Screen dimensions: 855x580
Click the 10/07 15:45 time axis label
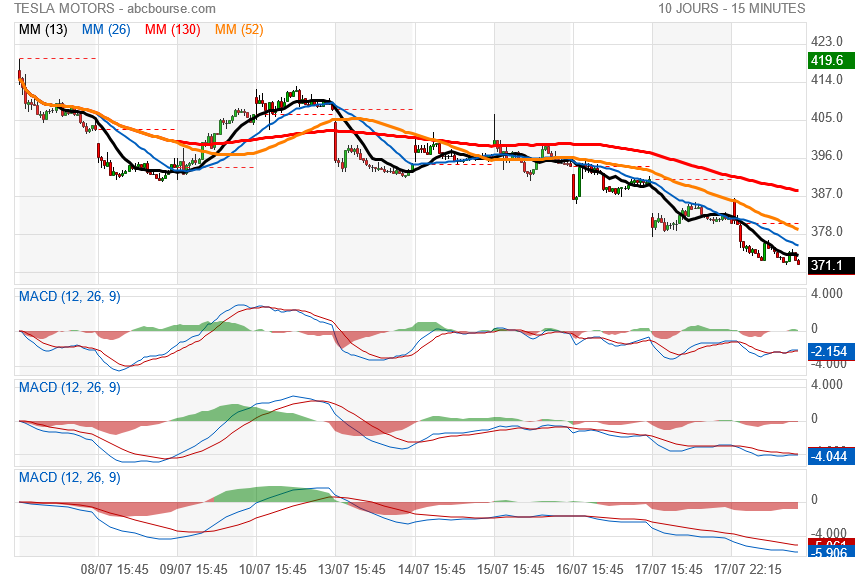(273, 570)
